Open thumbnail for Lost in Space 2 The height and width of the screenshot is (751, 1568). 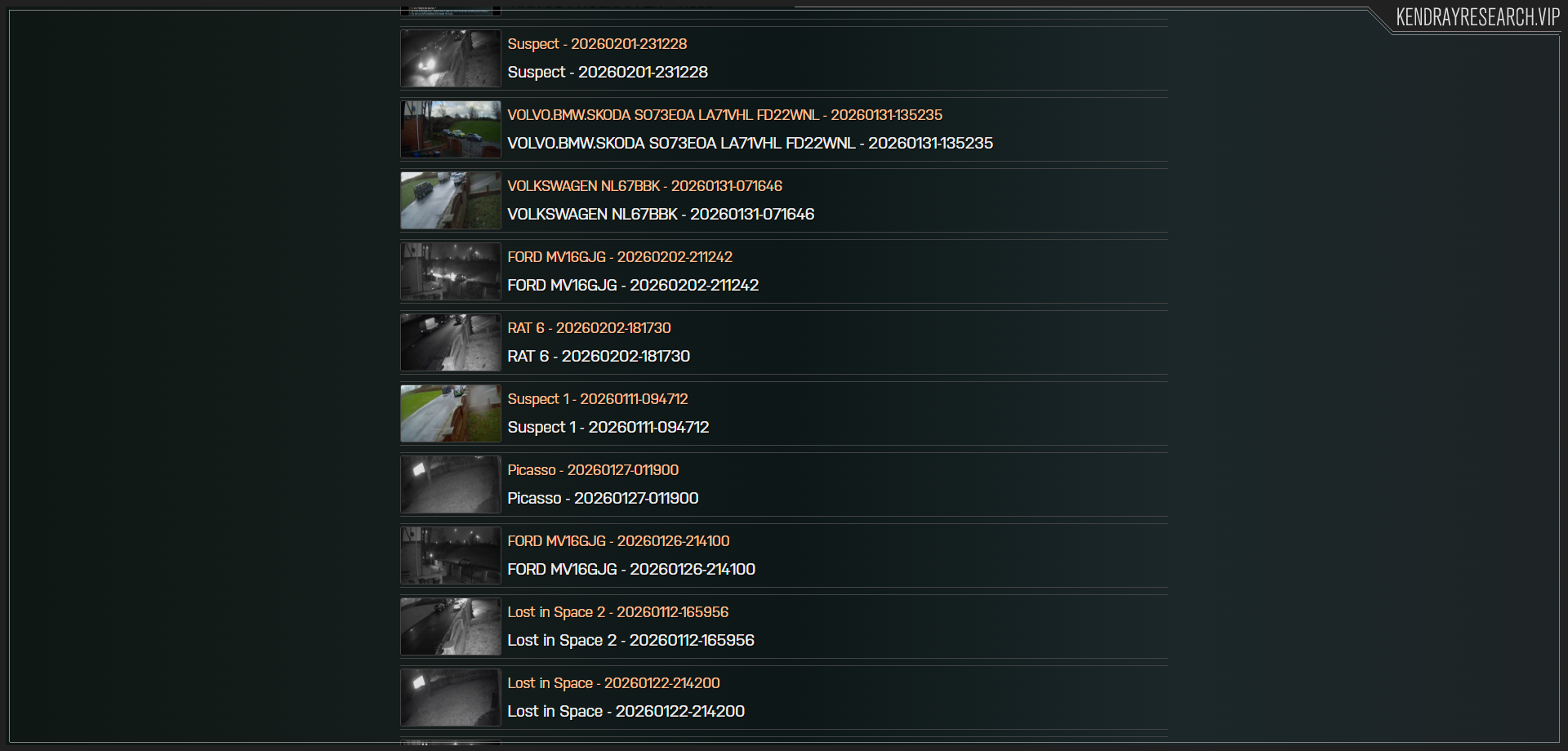tap(451, 627)
